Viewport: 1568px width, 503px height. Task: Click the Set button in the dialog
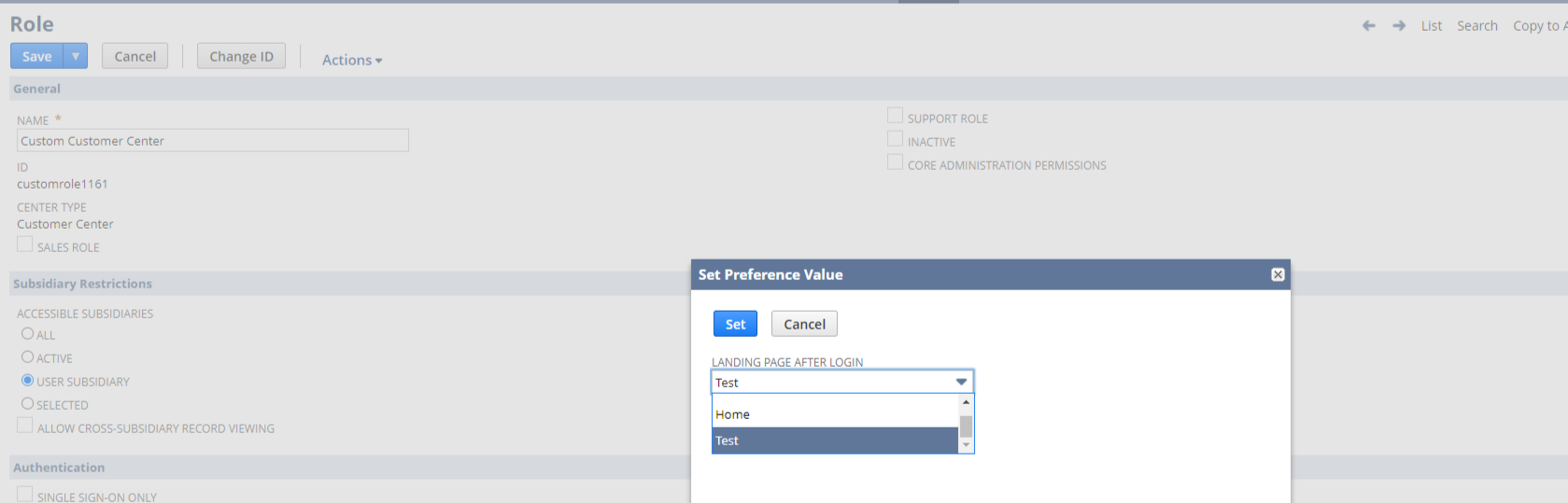735,324
